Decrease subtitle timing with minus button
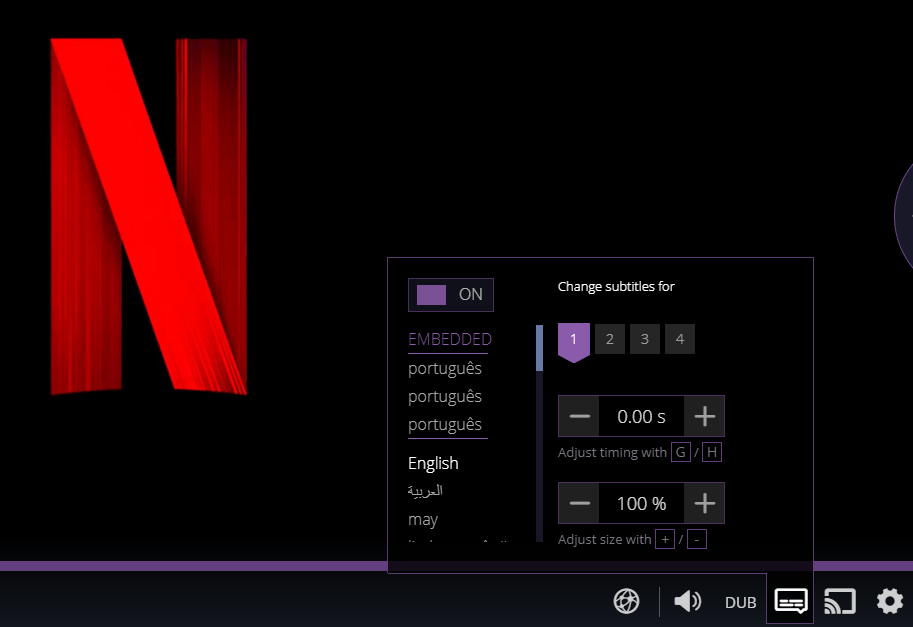Viewport: 913px width, 627px height. (x=579, y=416)
